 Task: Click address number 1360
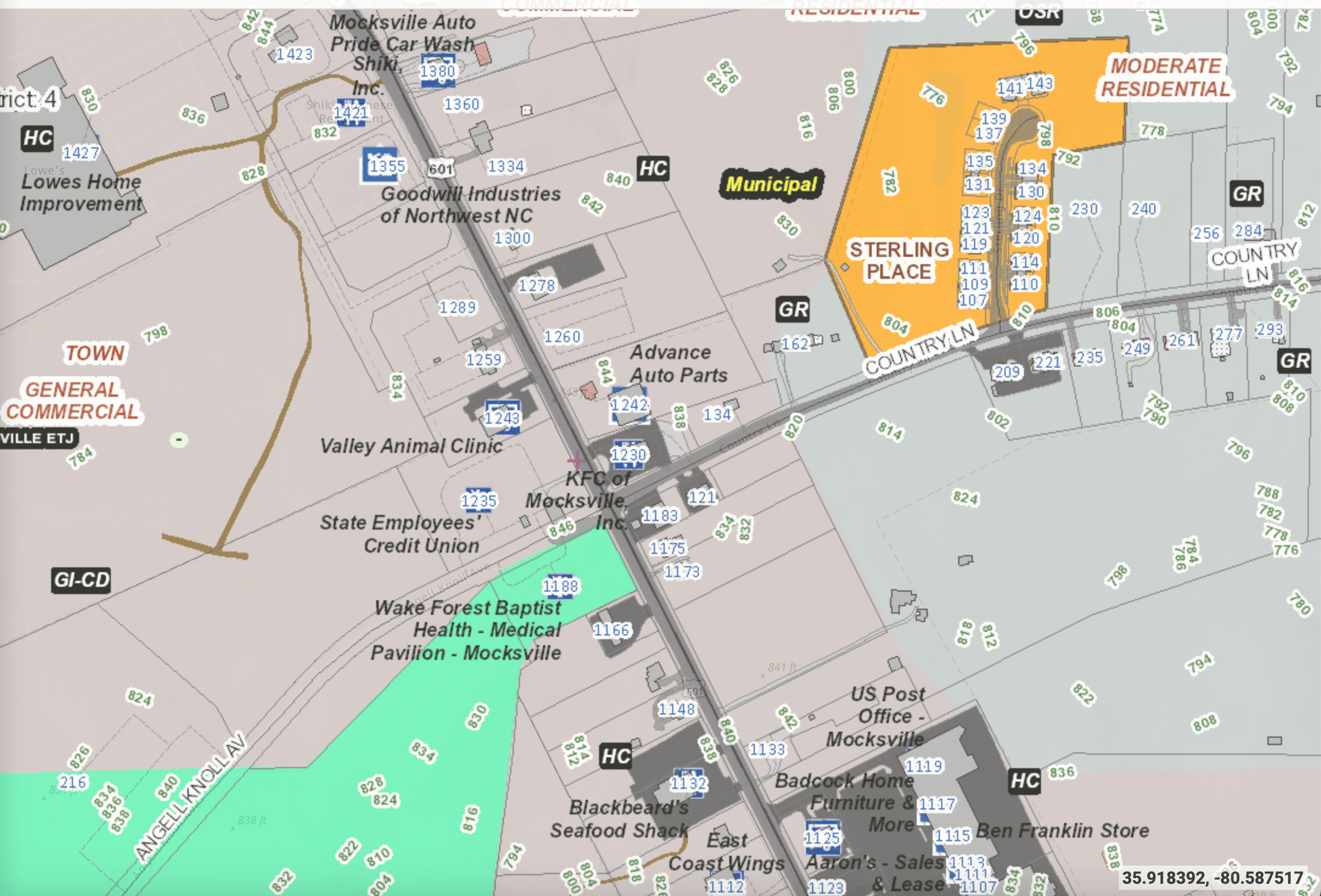pyautogui.click(x=461, y=104)
